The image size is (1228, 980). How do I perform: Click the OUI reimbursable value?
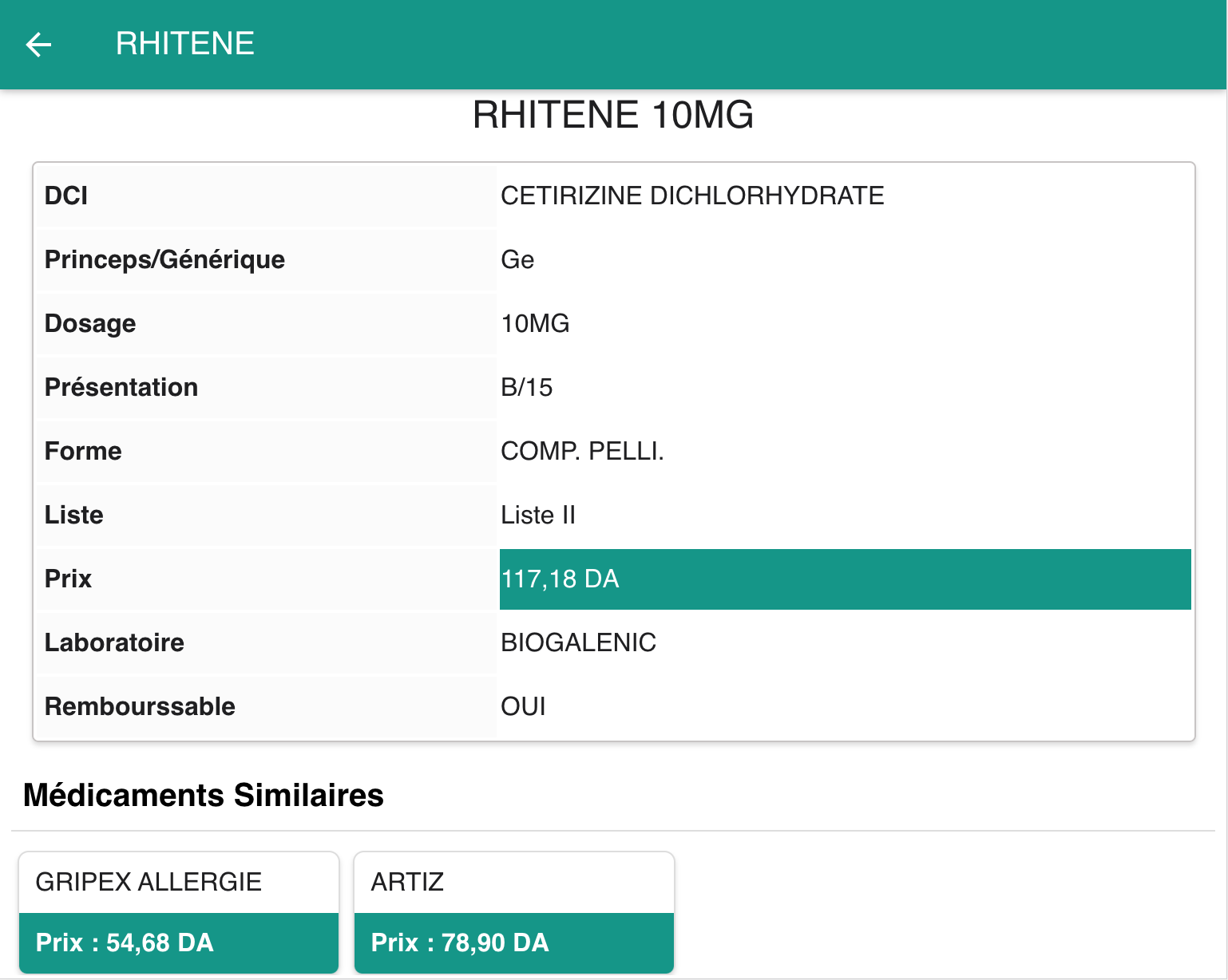(x=523, y=706)
